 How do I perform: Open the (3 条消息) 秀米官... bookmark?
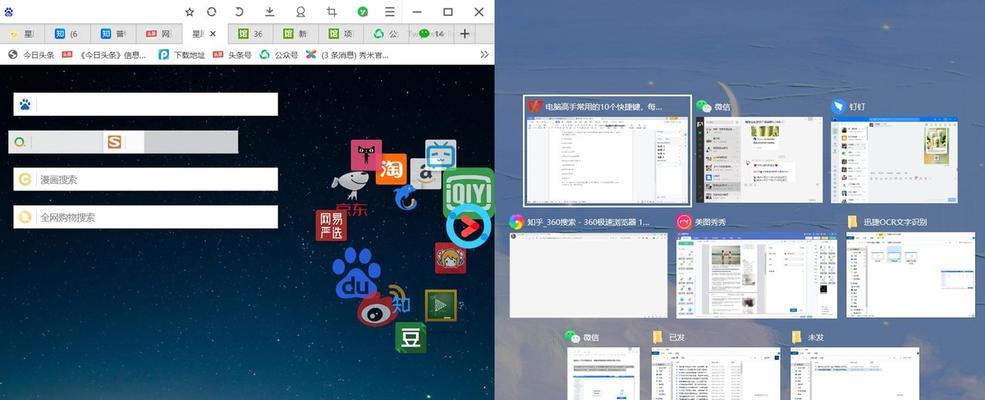pyautogui.click(x=347, y=55)
